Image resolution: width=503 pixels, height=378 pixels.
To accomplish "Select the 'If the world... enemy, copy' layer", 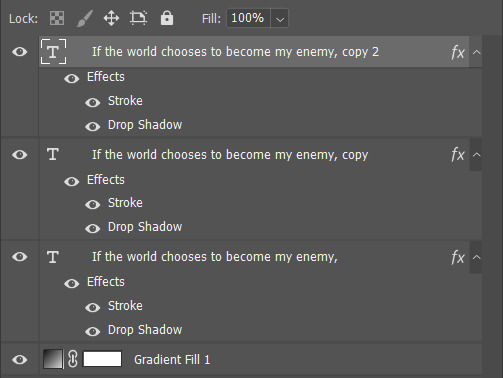I will (230, 155).
